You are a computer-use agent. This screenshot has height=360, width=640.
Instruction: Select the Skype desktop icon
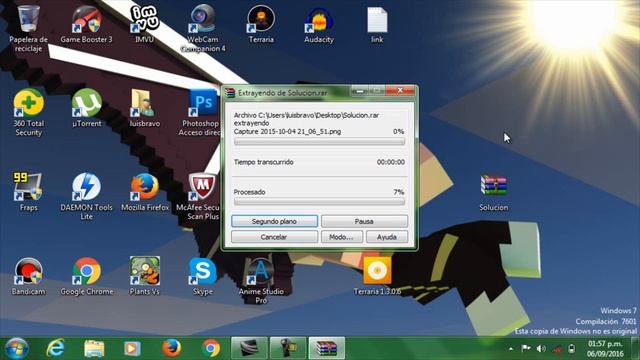(x=203, y=272)
